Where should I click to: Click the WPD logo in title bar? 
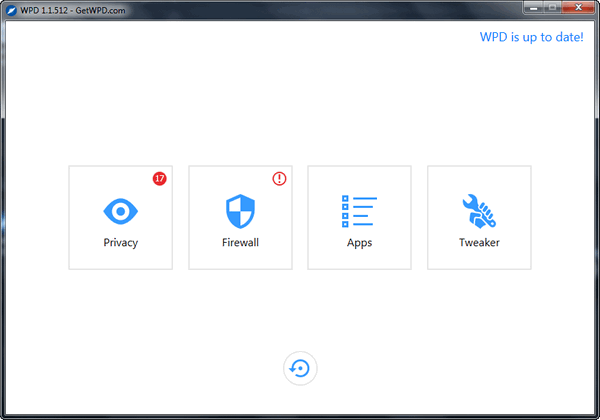click(x=11, y=10)
